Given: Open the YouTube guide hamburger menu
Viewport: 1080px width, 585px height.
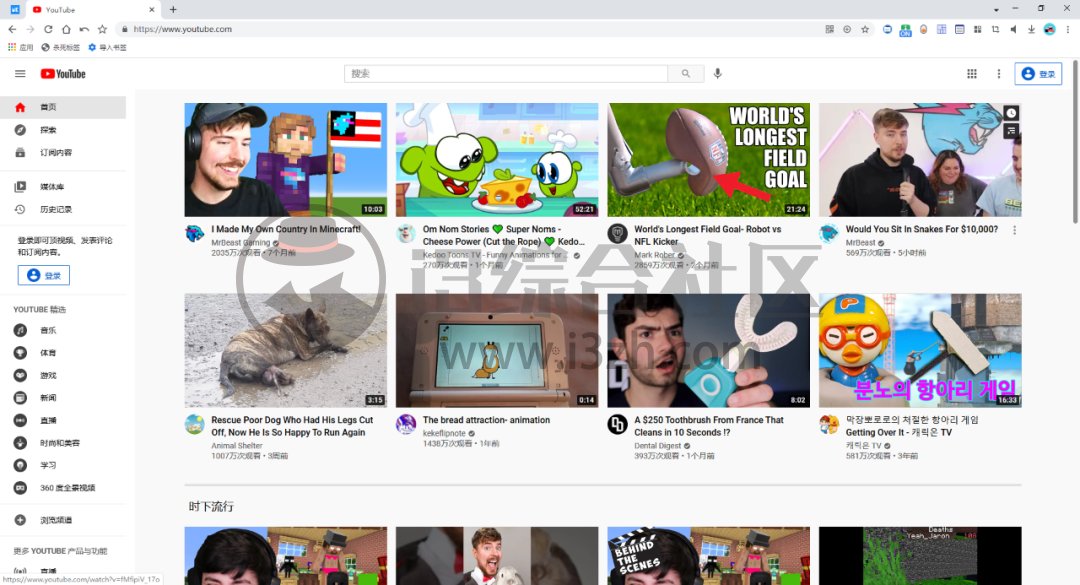Looking at the screenshot, I should click(20, 74).
